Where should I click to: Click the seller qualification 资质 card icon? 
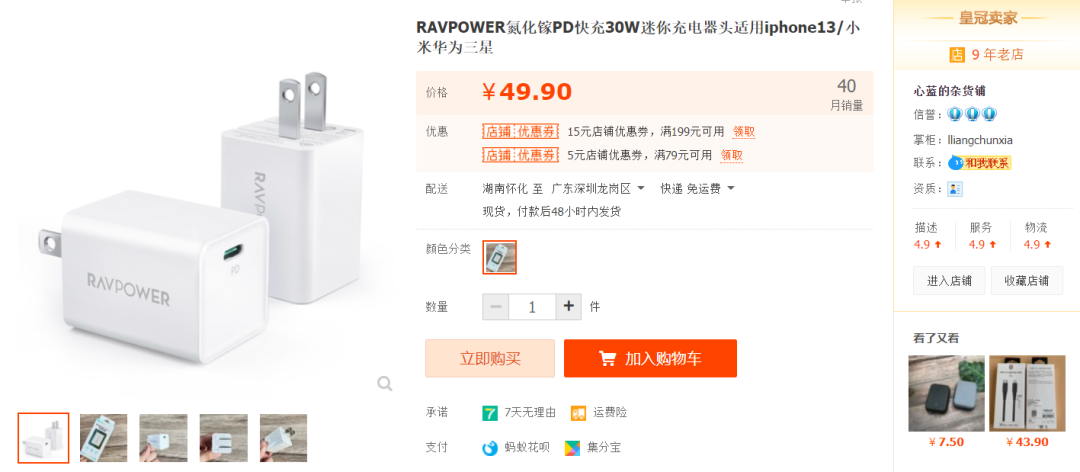click(x=955, y=189)
